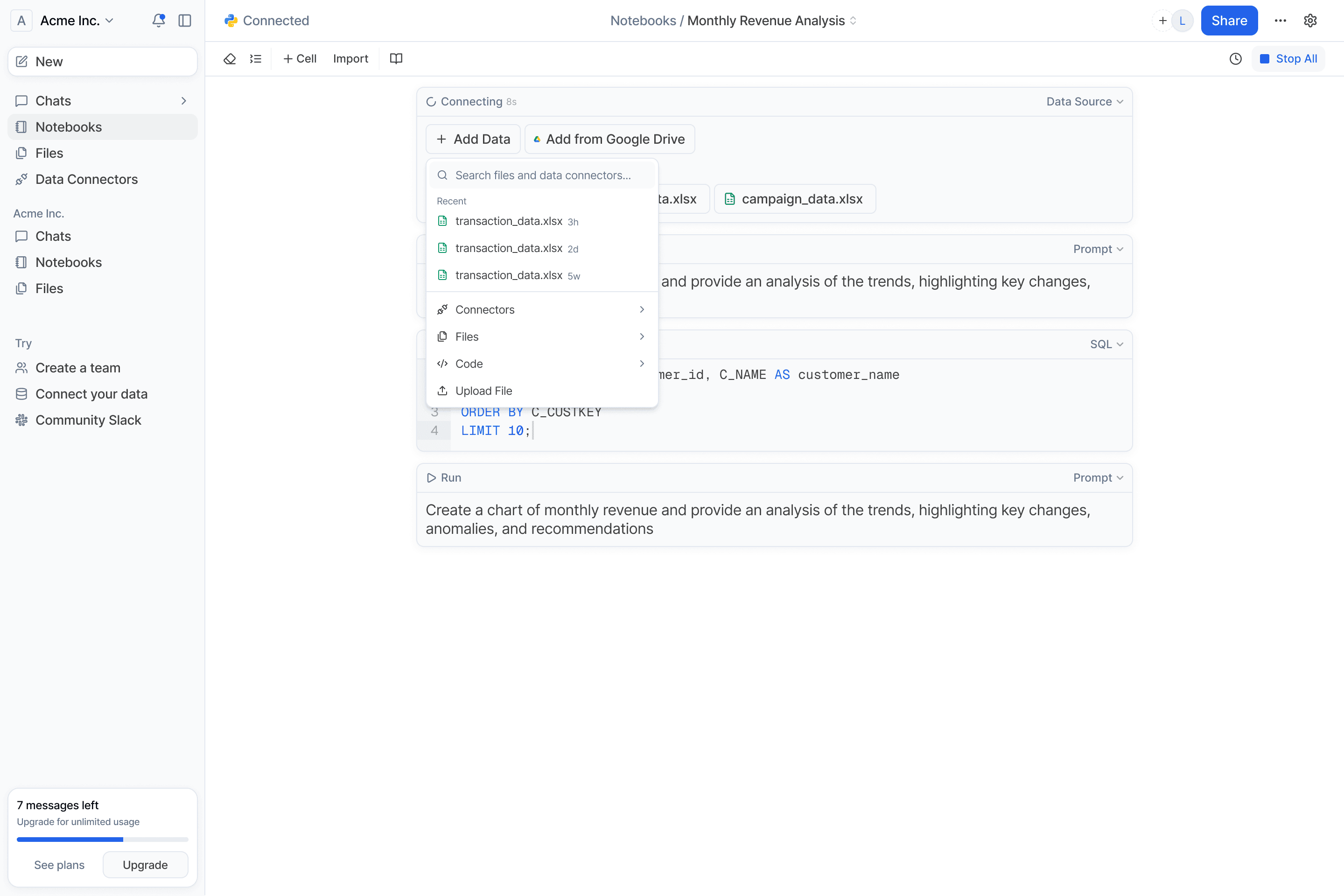Click the add collaborator plus icon
The image size is (1344, 896).
[1162, 21]
